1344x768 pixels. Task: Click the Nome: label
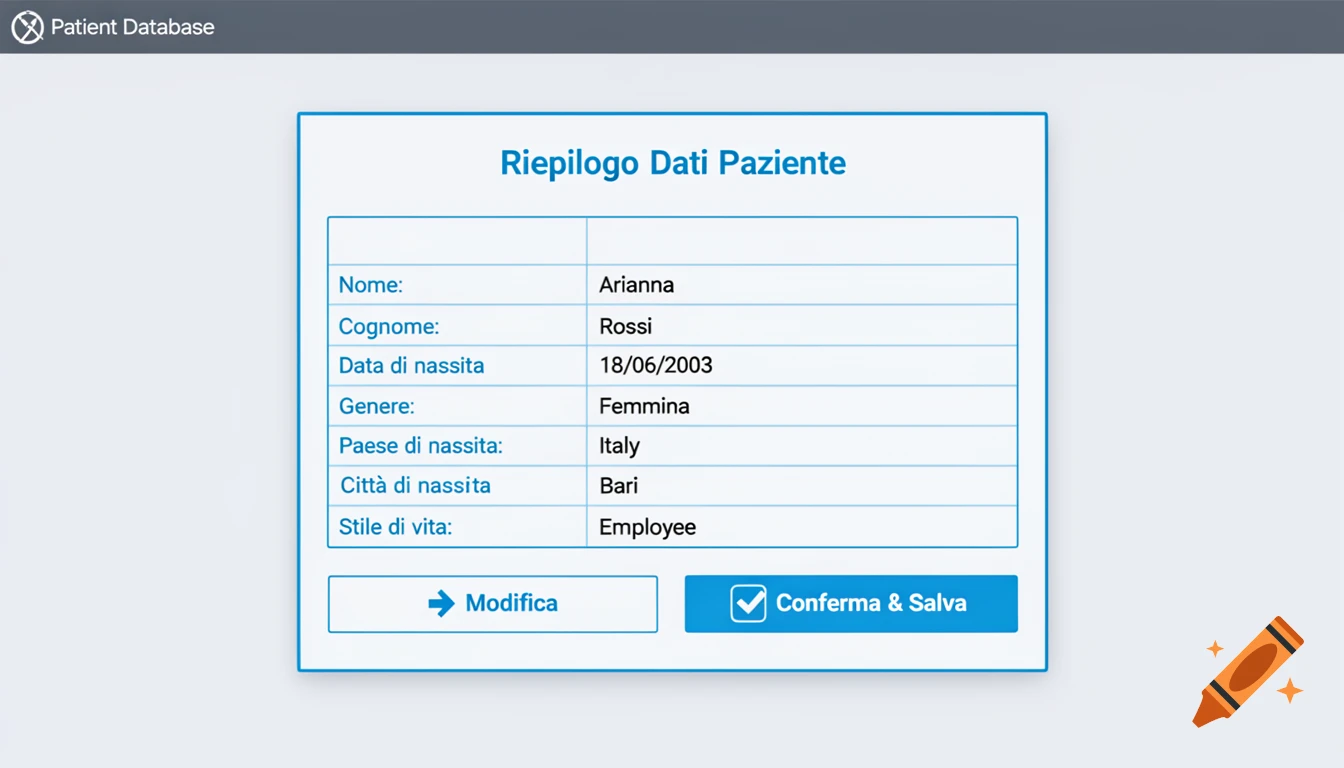(x=371, y=285)
